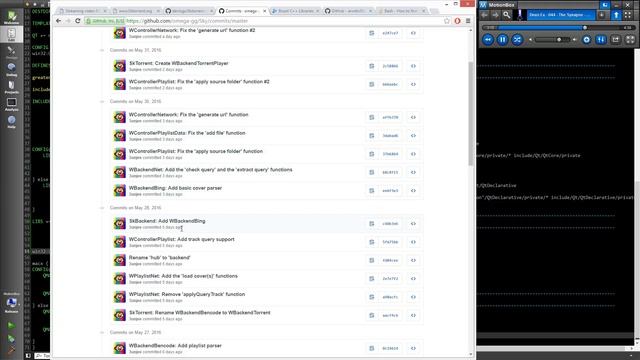This screenshot has height=360, width=640.
Task: Switch to the second Chrome tab
Action: [x=136, y=11]
